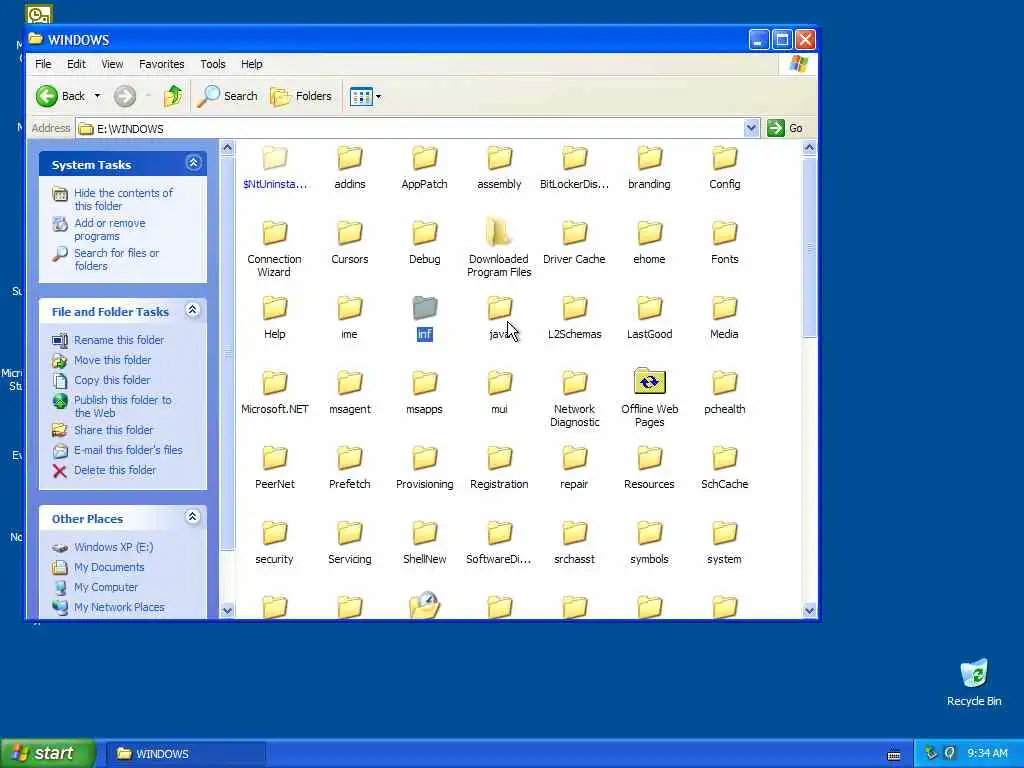Open My Computer in Other Places
The image size is (1024, 768).
pyautogui.click(x=95, y=587)
